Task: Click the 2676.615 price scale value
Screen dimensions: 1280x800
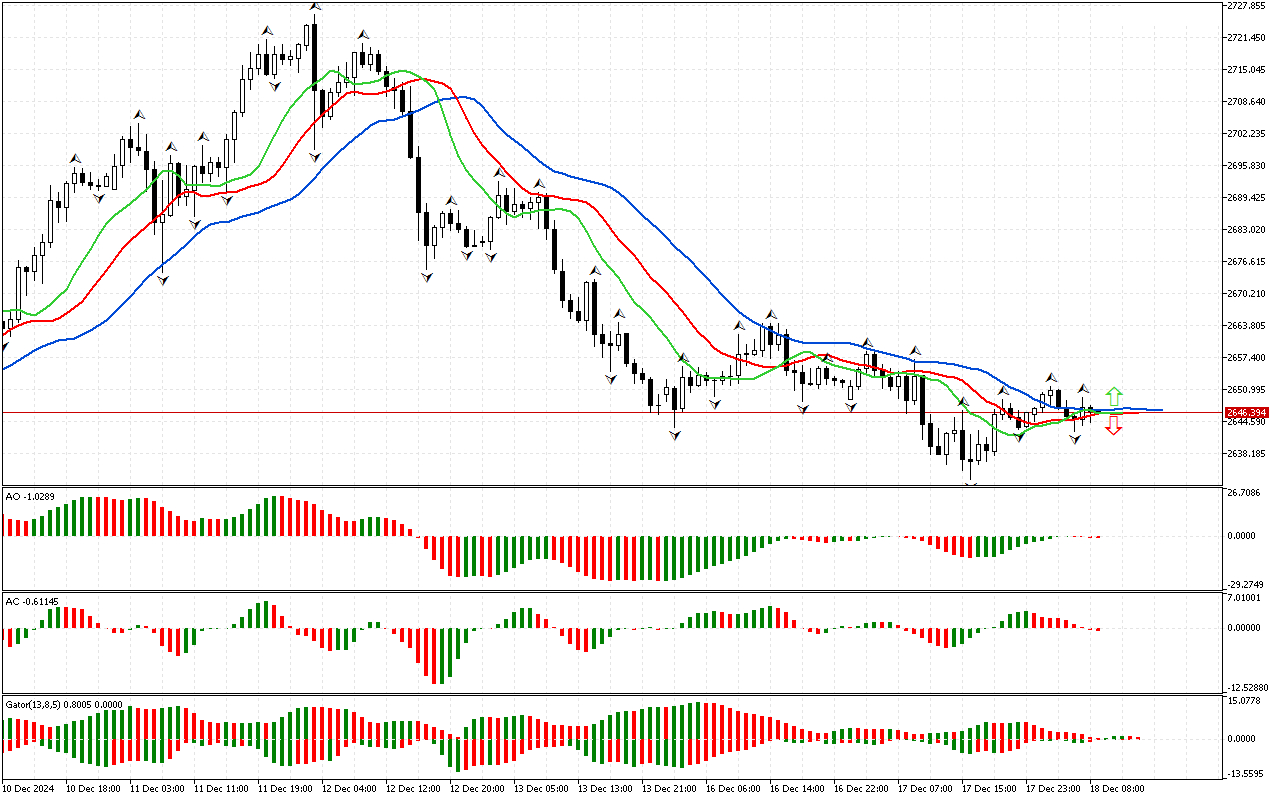Action: pyautogui.click(x=1246, y=262)
